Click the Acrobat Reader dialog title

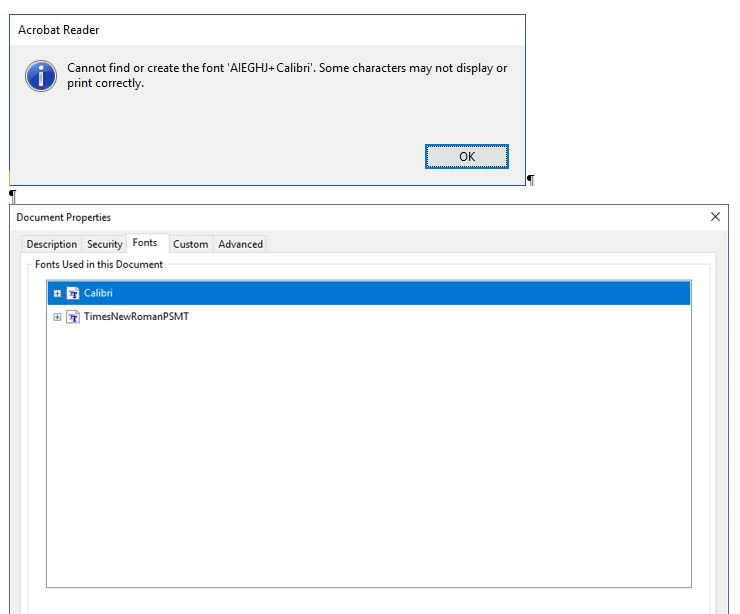(x=59, y=30)
